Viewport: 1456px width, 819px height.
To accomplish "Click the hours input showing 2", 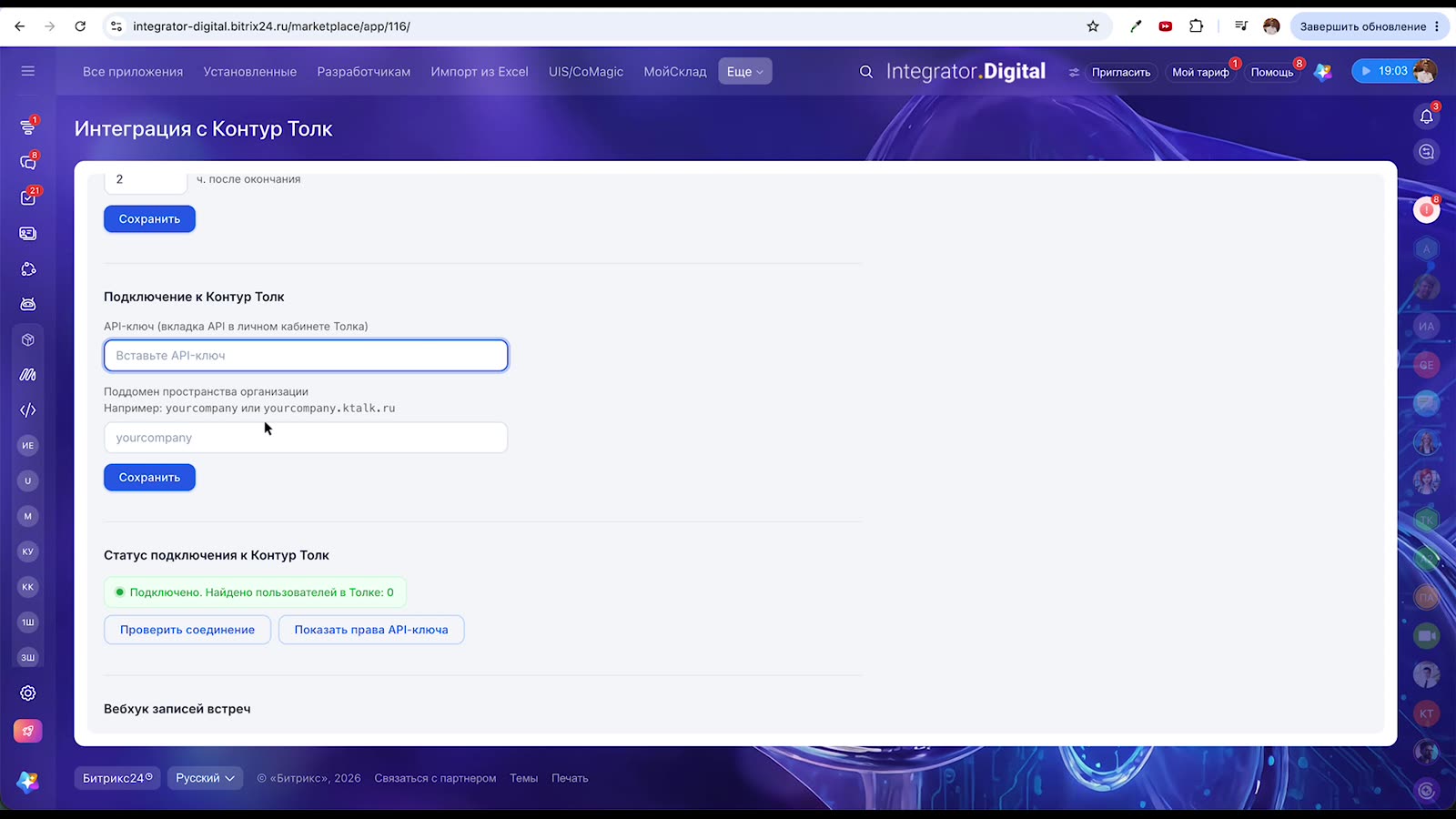I will pyautogui.click(x=146, y=180).
